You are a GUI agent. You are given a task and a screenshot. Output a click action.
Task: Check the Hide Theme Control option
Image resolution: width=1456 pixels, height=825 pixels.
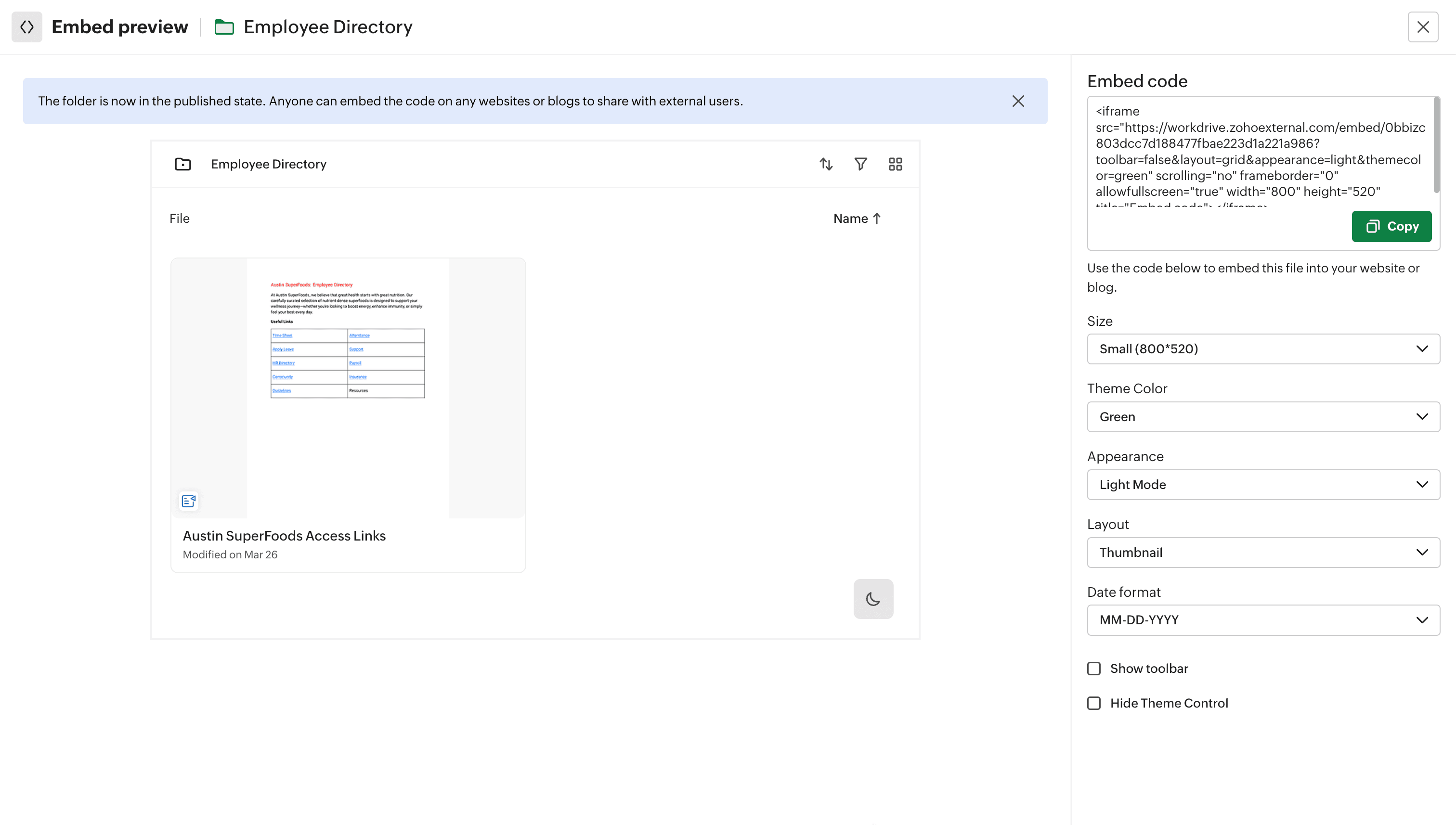[x=1094, y=703]
